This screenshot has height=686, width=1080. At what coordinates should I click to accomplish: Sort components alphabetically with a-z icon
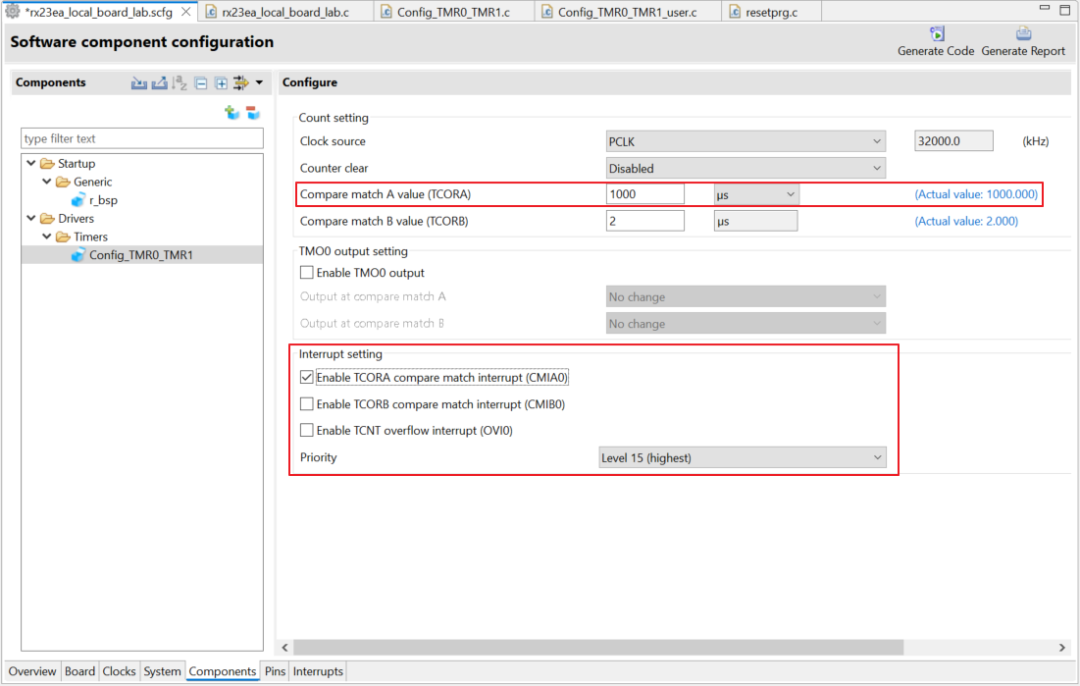[x=180, y=83]
